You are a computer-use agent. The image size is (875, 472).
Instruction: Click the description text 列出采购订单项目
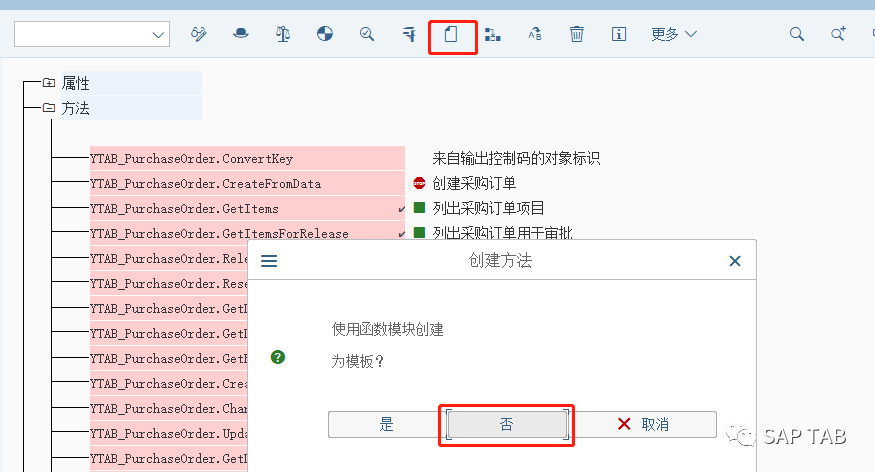[488, 208]
